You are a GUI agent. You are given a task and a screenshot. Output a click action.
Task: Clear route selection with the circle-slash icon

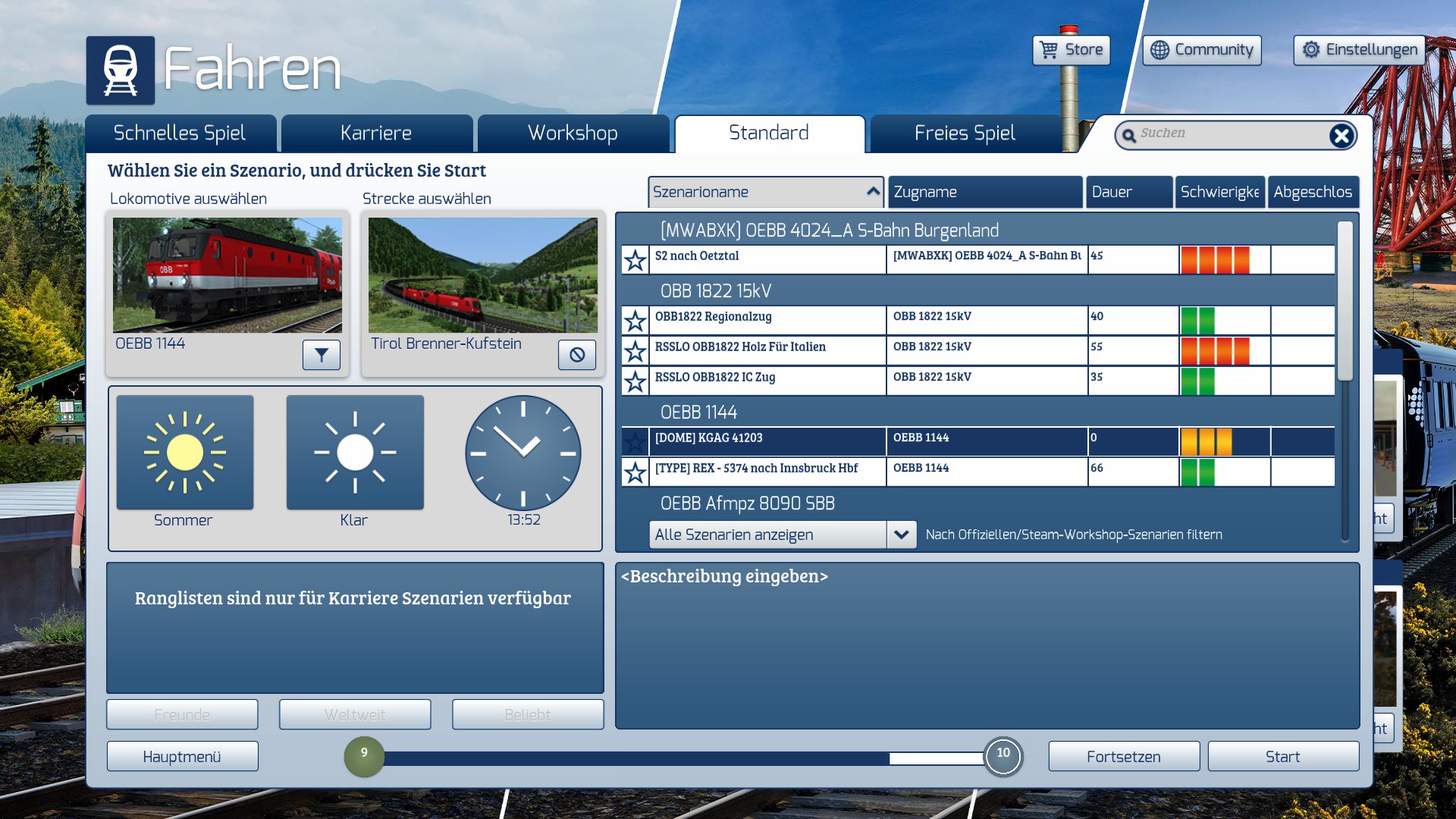pos(577,355)
